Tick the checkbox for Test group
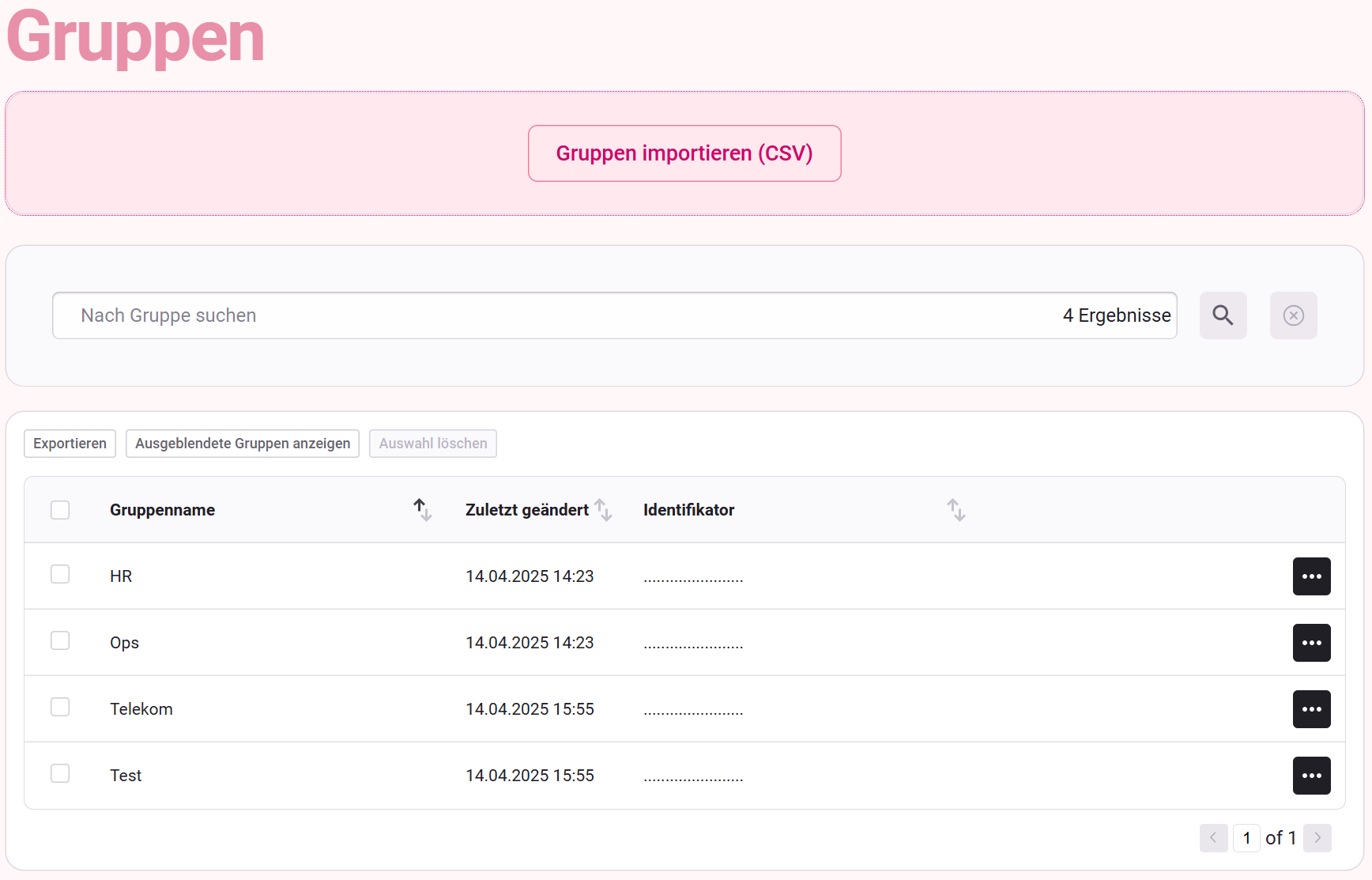Image resolution: width=1372 pixels, height=880 pixels. tap(60, 773)
